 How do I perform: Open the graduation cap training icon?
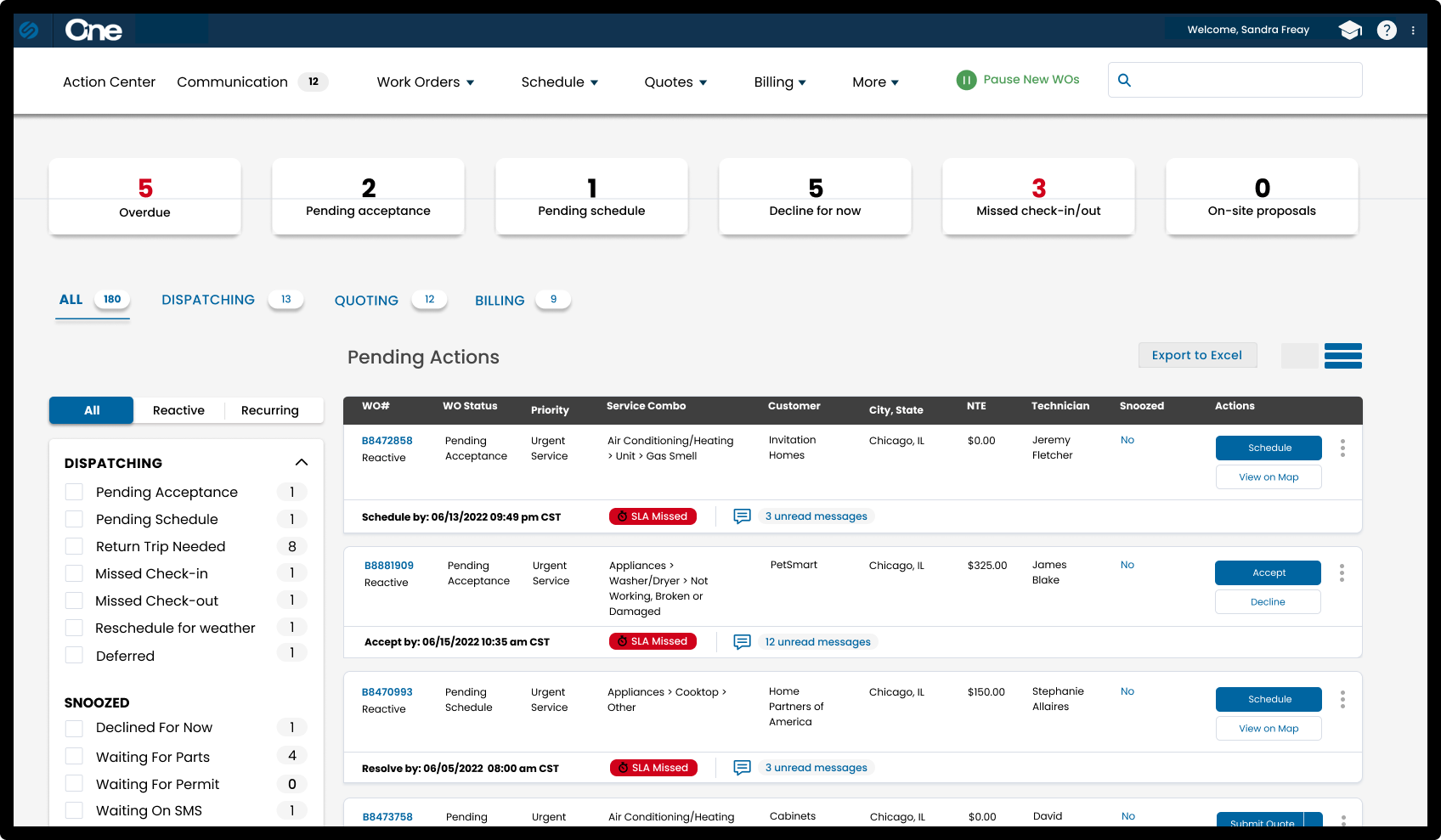[1350, 30]
